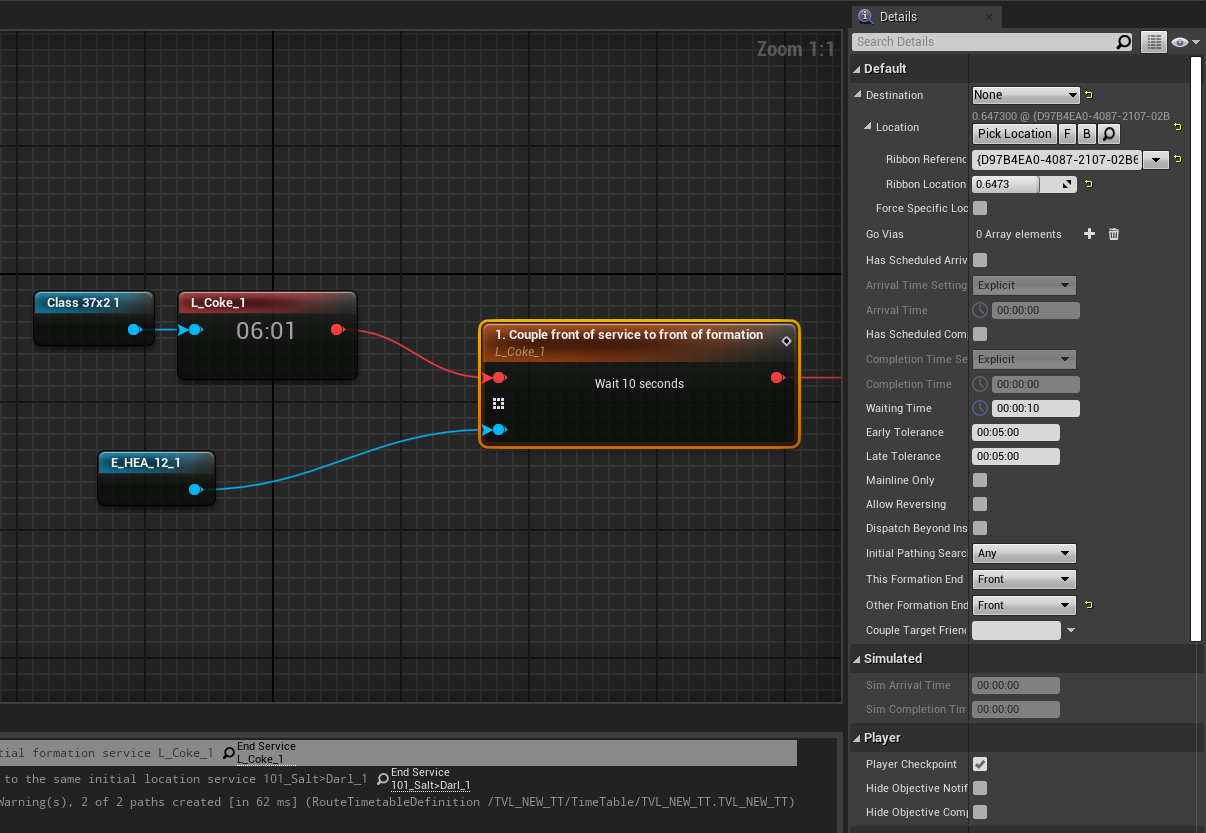Click the Details panel vertical scrollbar
Screen dimensions: 1206x833
(1197, 348)
